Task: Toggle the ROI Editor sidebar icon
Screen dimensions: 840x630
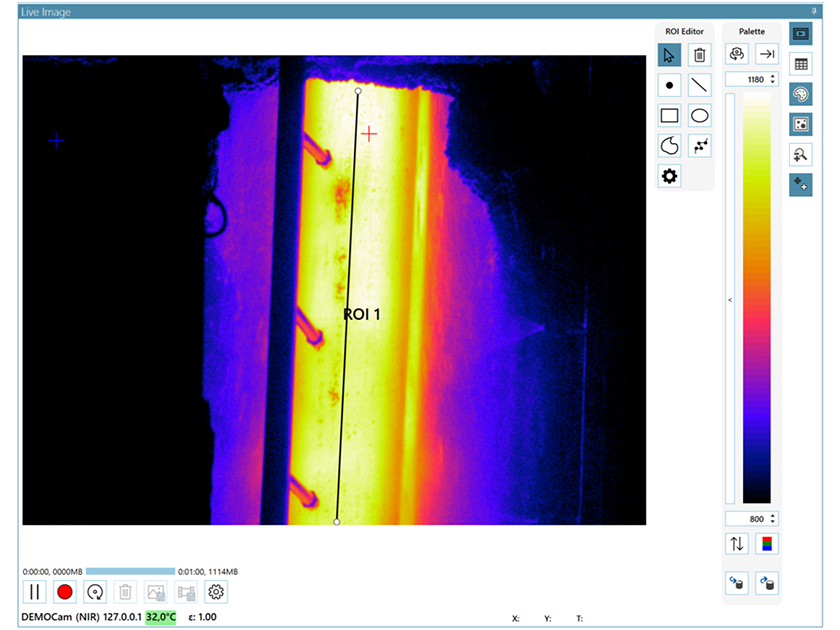Action: pyautogui.click(x=801, y=125)
